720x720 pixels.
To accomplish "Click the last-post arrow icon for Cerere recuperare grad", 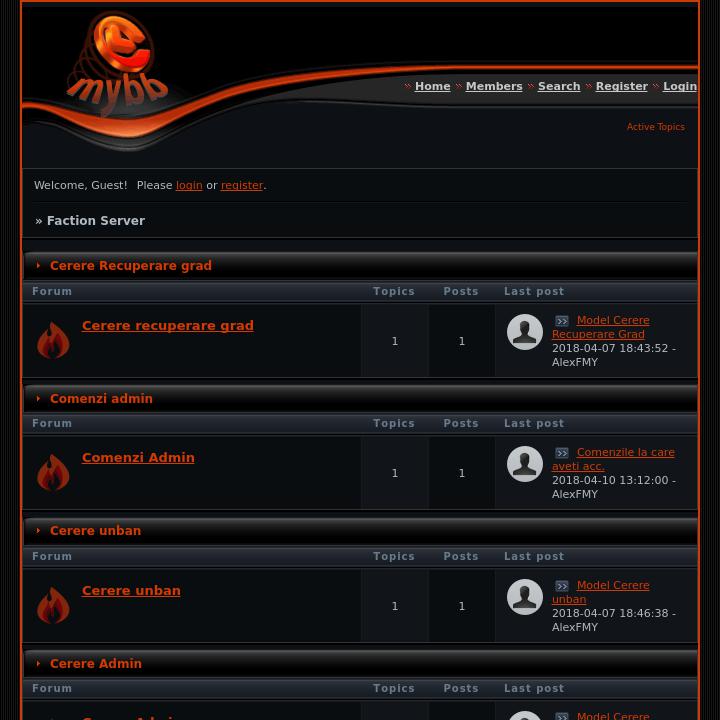I will 562,321.
